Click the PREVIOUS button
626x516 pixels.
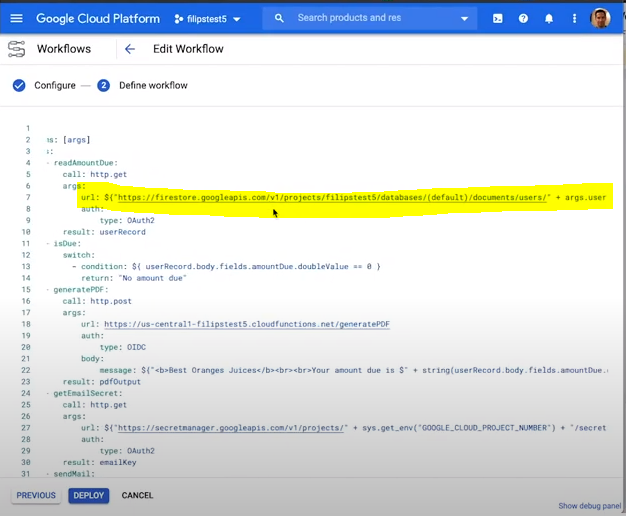[36, 495]
